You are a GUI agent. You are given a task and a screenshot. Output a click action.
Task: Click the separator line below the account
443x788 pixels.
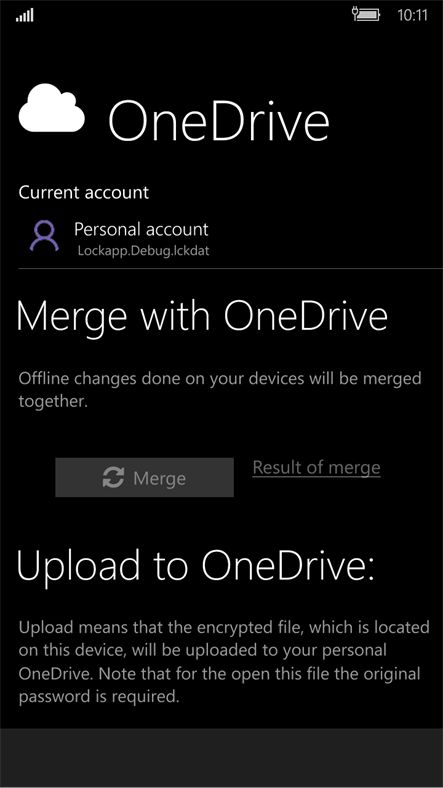coord(231,268)
